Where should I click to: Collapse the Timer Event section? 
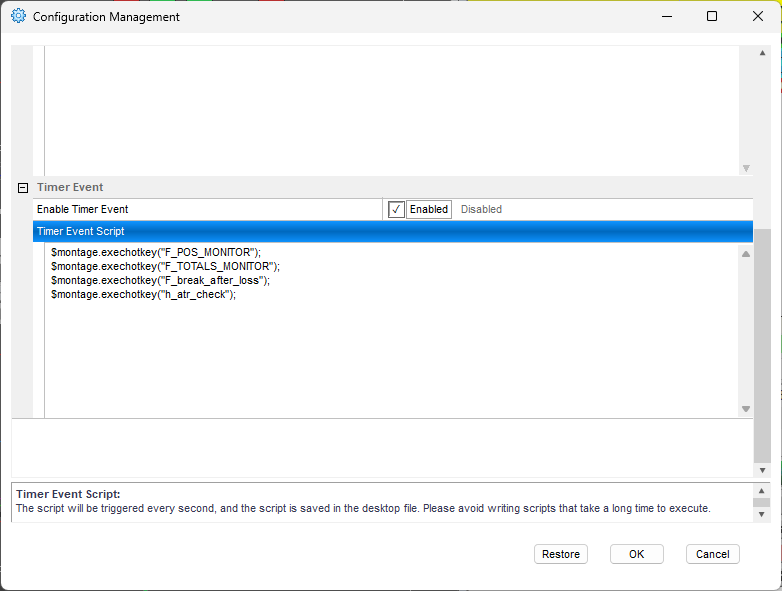[22, 188]
